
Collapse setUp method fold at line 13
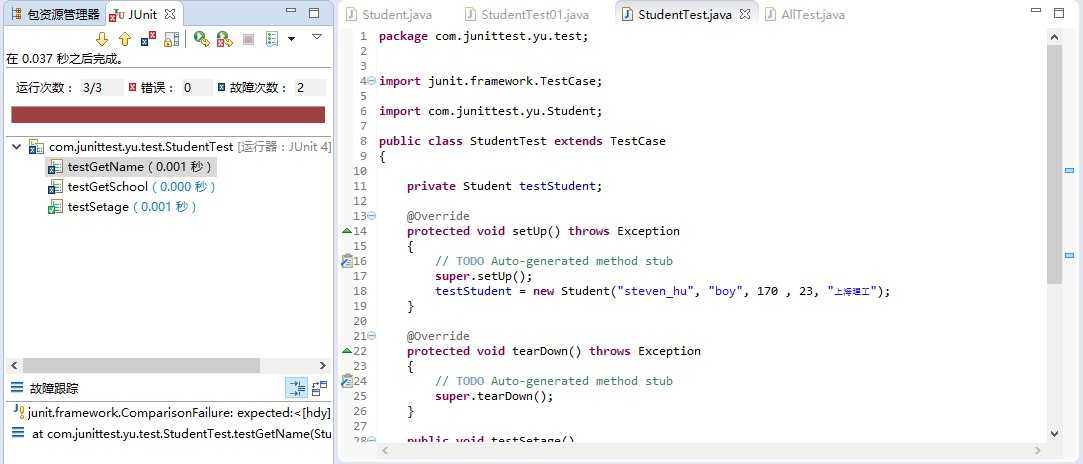[372, 216]
